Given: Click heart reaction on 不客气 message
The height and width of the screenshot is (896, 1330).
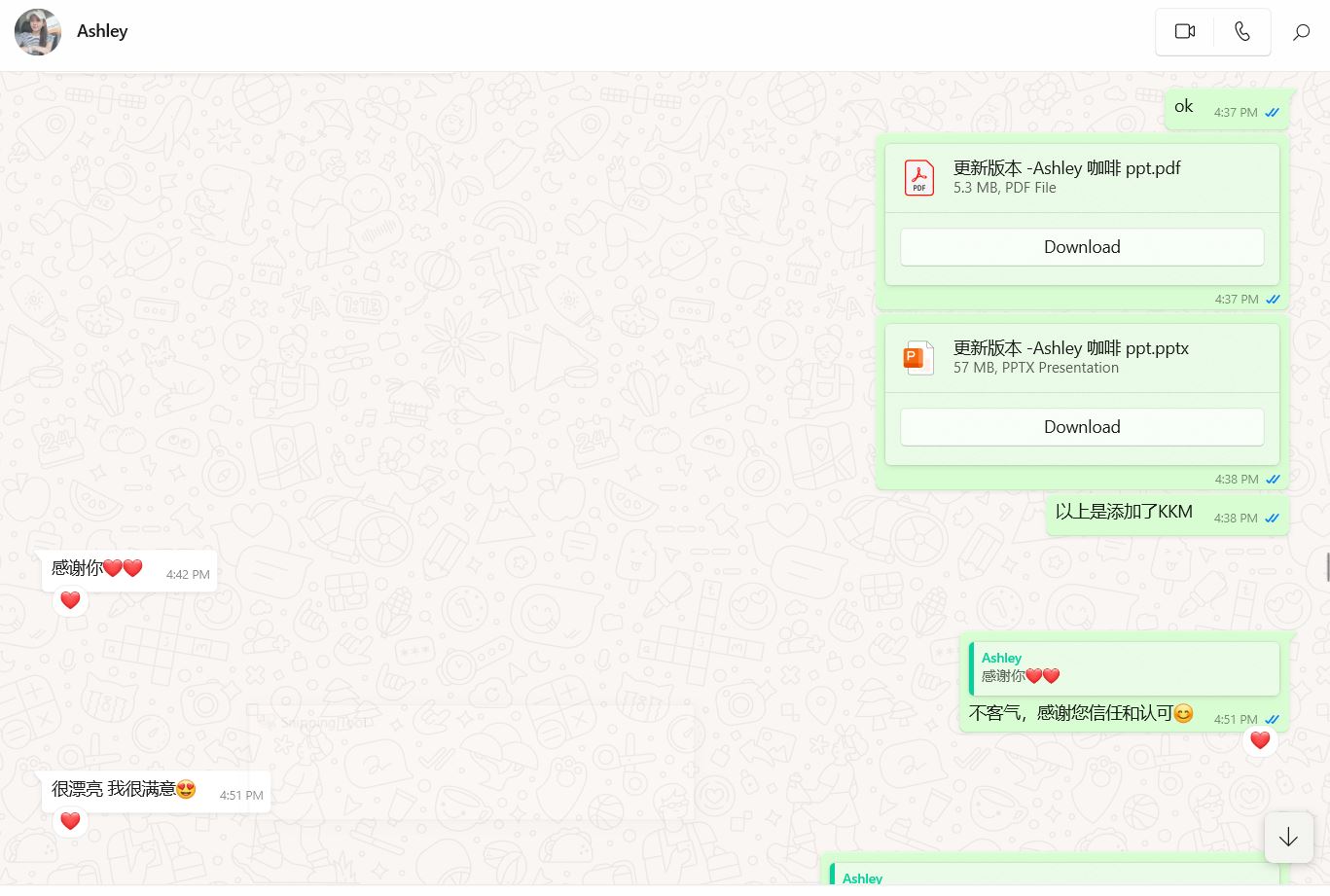Looking at the screenshot, I should pyautogui.click(x=1260, y=740).
